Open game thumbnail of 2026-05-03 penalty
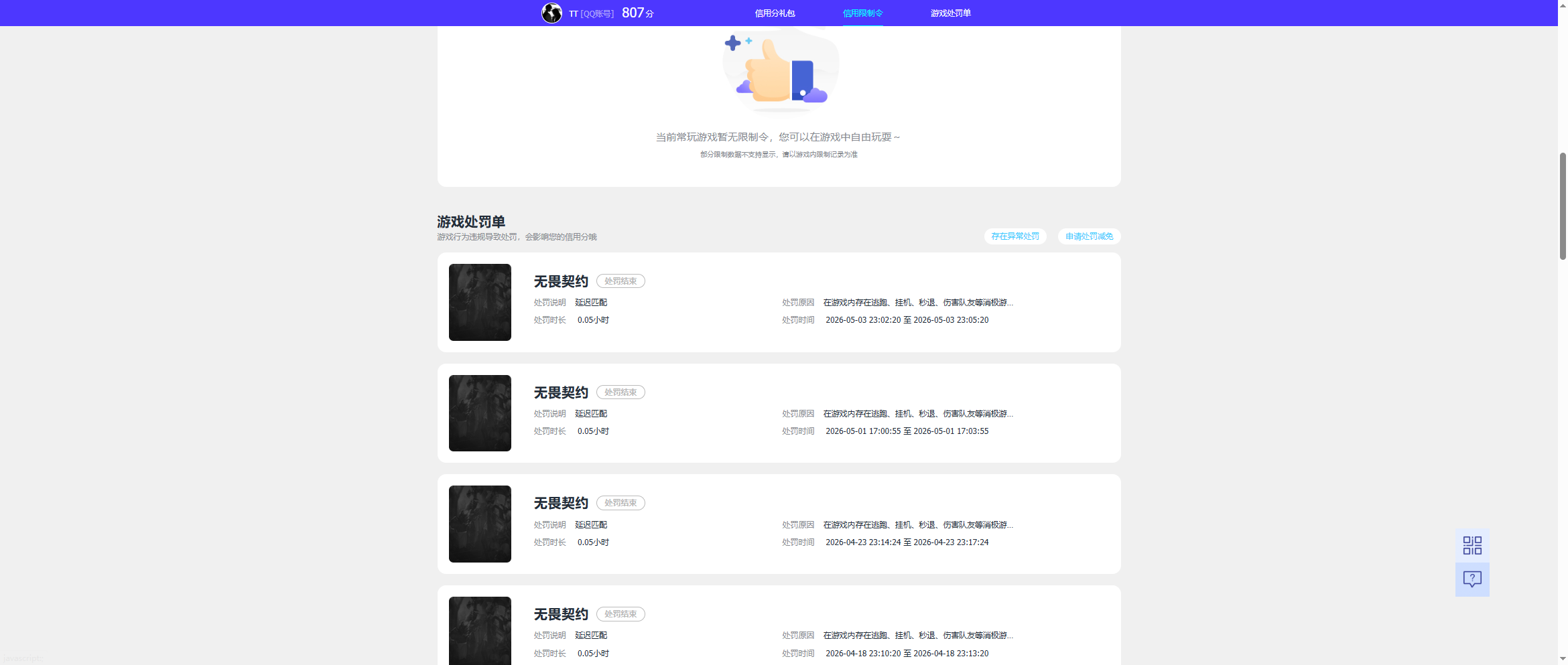This screenshot has height=665, width=1568. [x=480, y=302]
